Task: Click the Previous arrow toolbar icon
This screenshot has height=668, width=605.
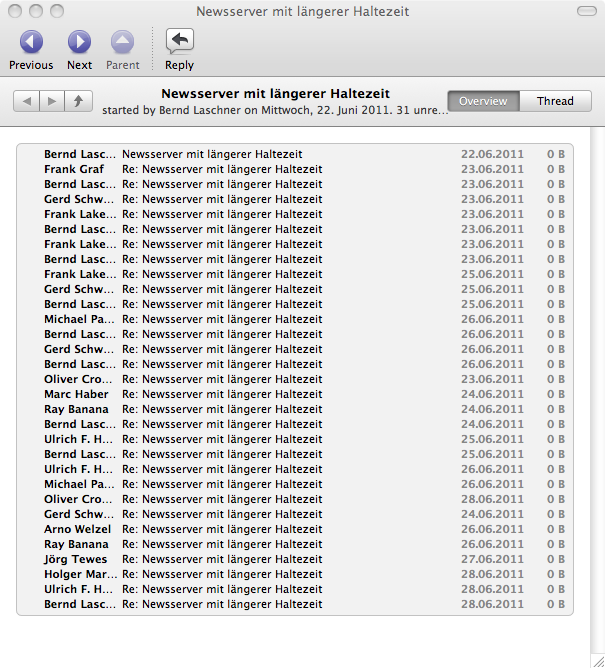Action: pos(31,42)
